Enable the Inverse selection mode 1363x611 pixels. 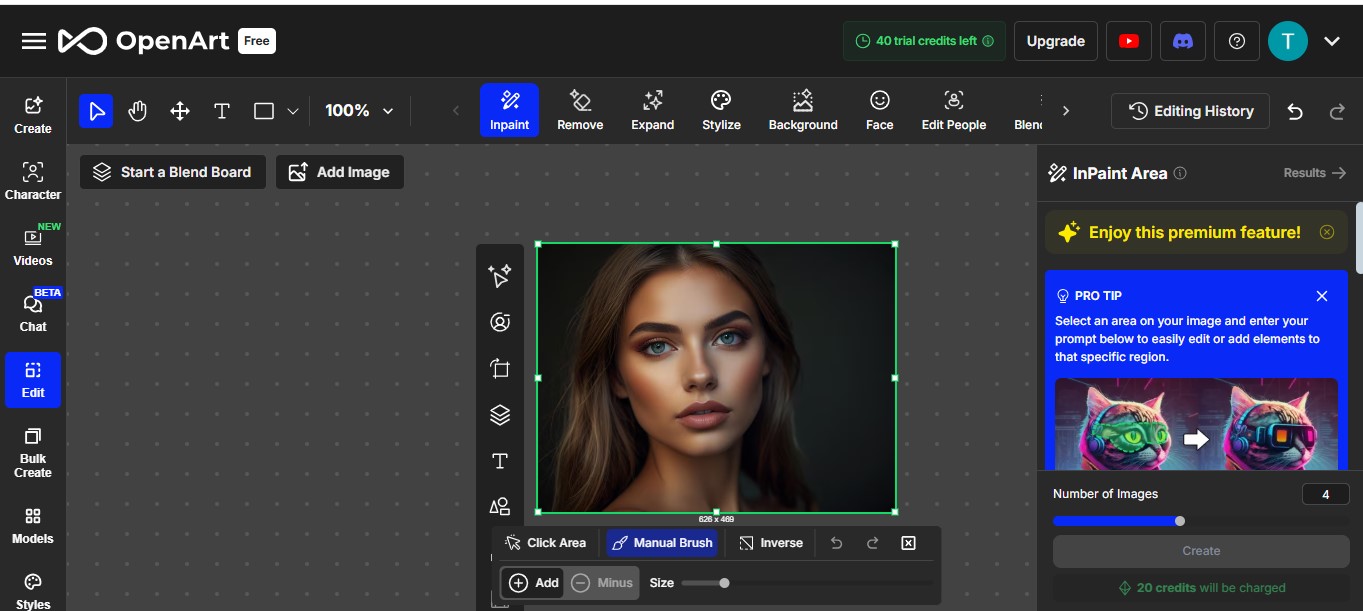pyautogui.click(x=771, y=542)
